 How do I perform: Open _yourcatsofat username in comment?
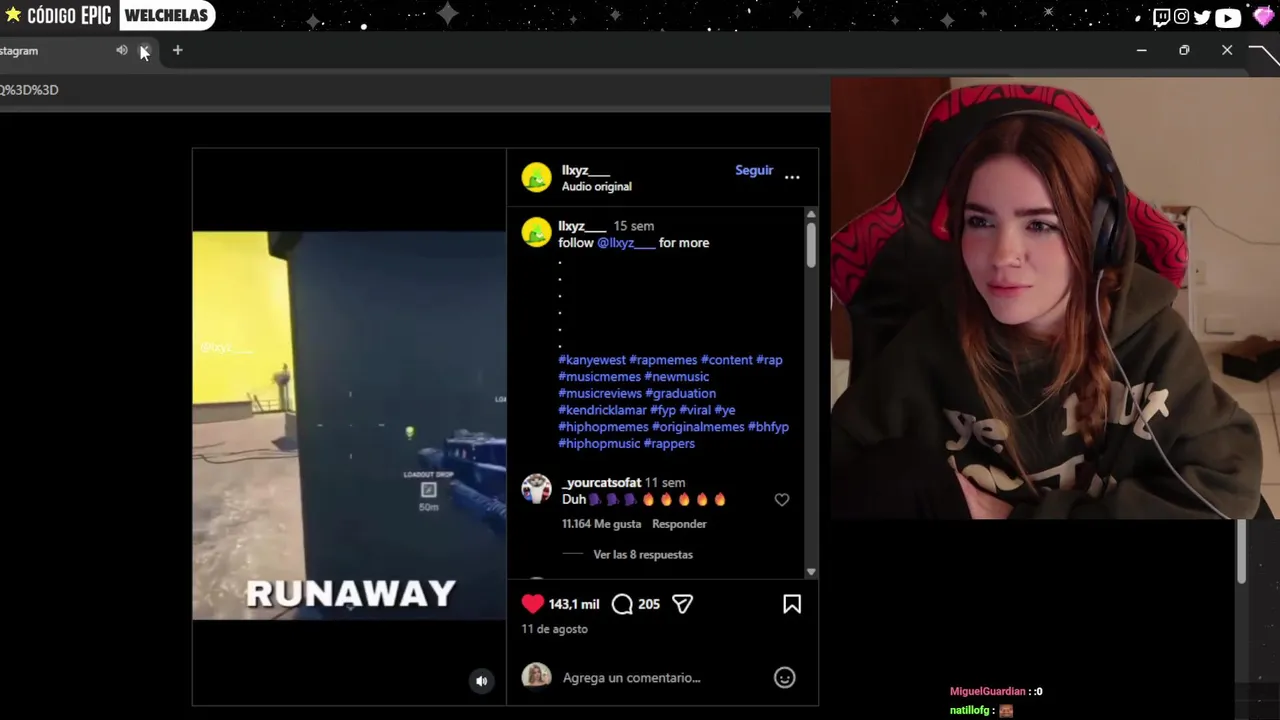601,483
